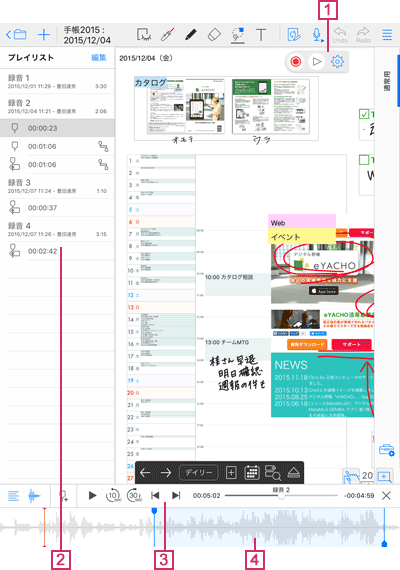The width and height of the screenshot is (400, 570).
Task: Open the hamburger main menu
Action: pyautogui.click(x=387, y=35)
